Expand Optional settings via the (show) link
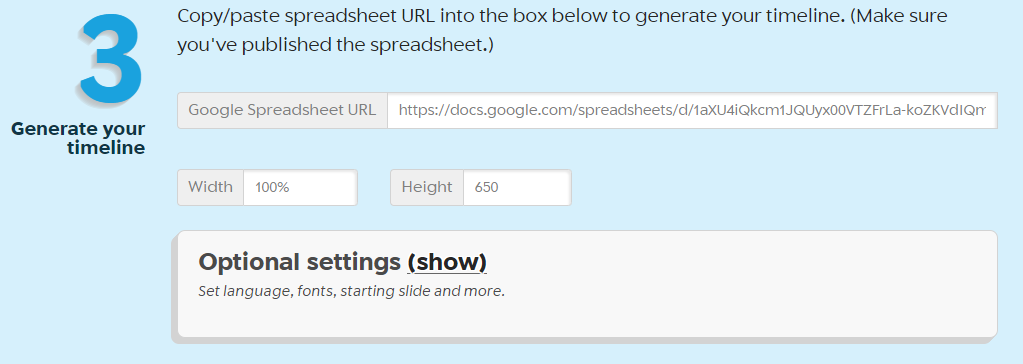The height and width of the screenshot is (364, 1023). pyautogui.click(x=447, y=262)
